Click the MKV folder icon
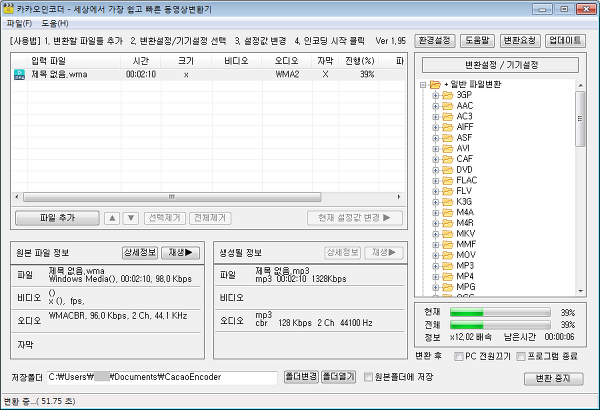 click(x=448, y=234)
